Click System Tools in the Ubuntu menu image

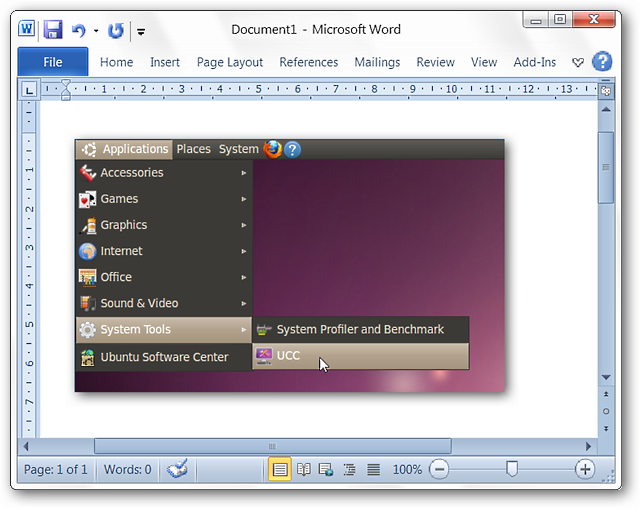(164, 330)
